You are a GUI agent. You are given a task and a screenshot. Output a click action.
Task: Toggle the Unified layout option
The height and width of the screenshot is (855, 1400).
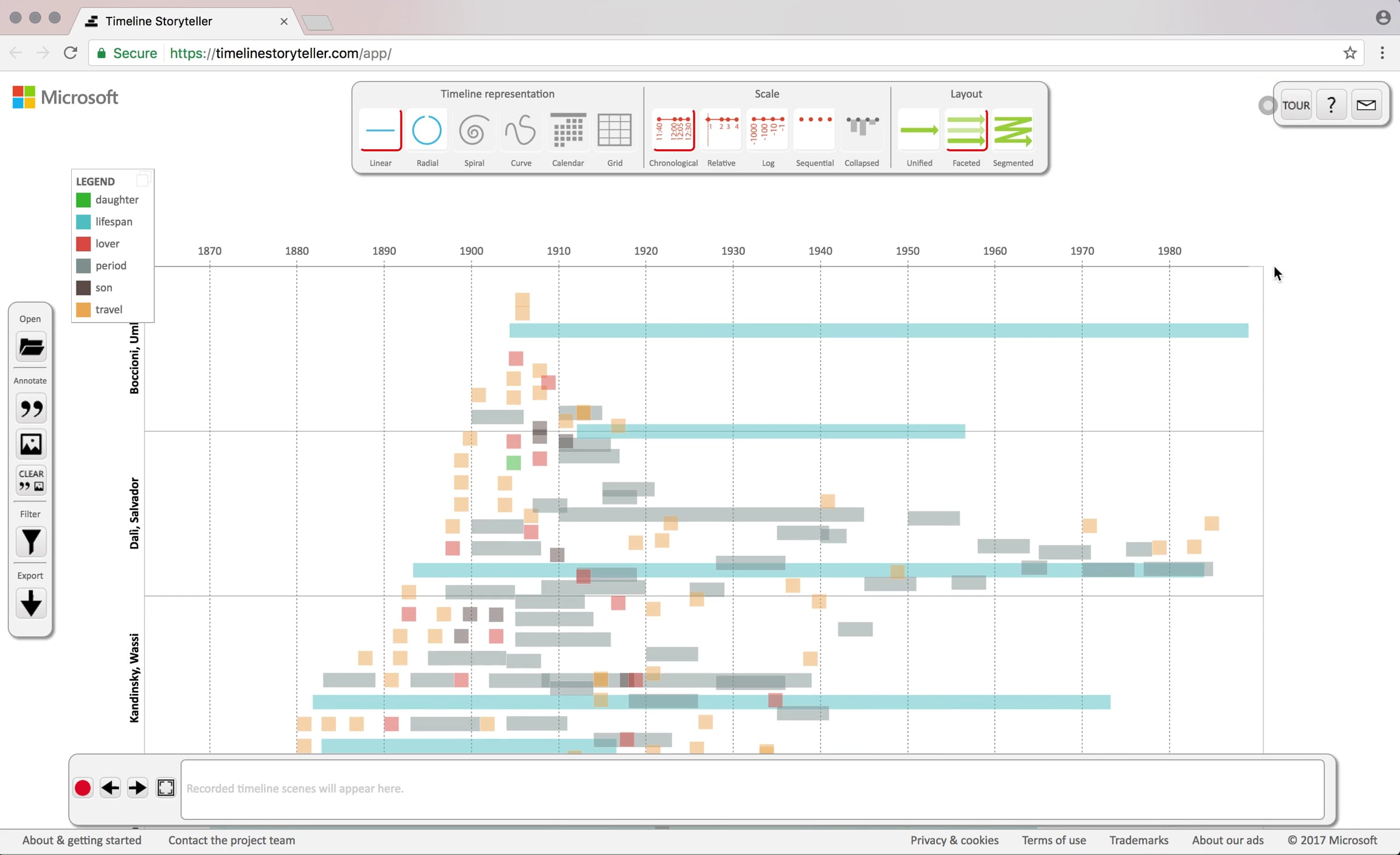919,130
